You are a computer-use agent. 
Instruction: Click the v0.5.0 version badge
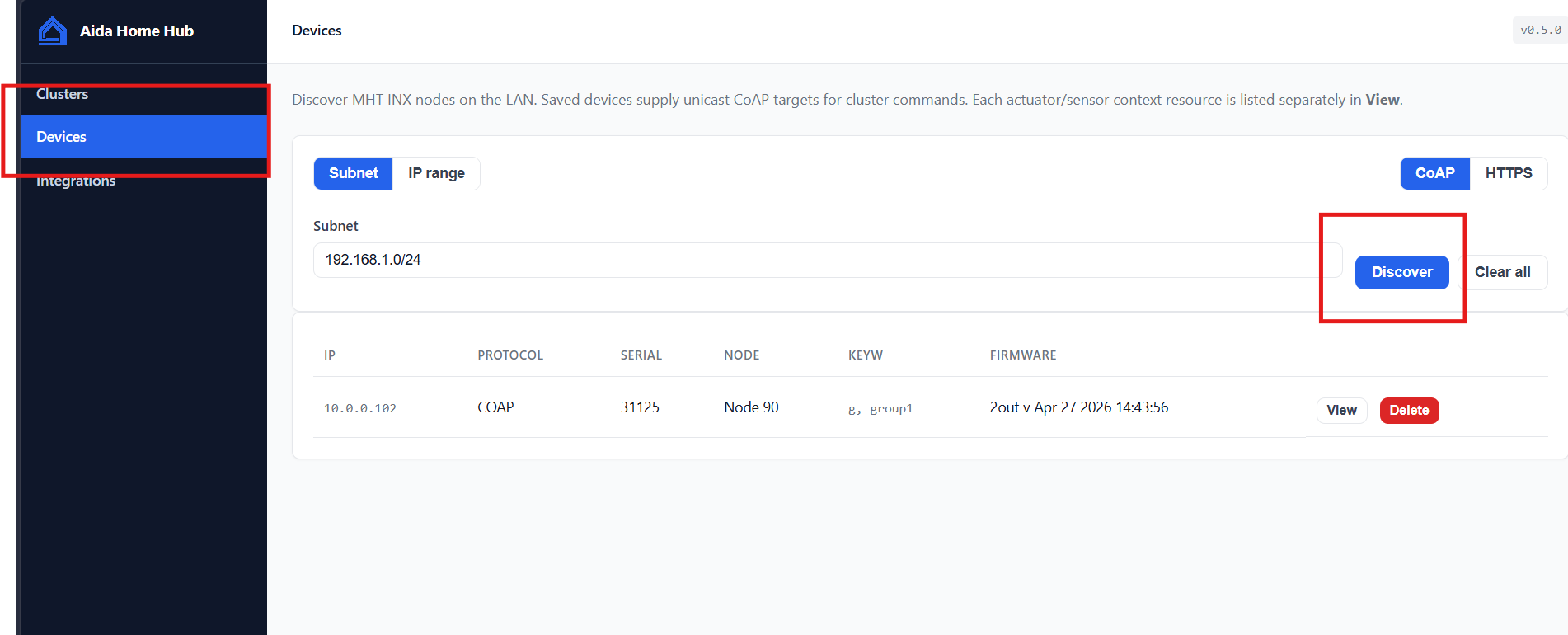[x=1540, y=30]
